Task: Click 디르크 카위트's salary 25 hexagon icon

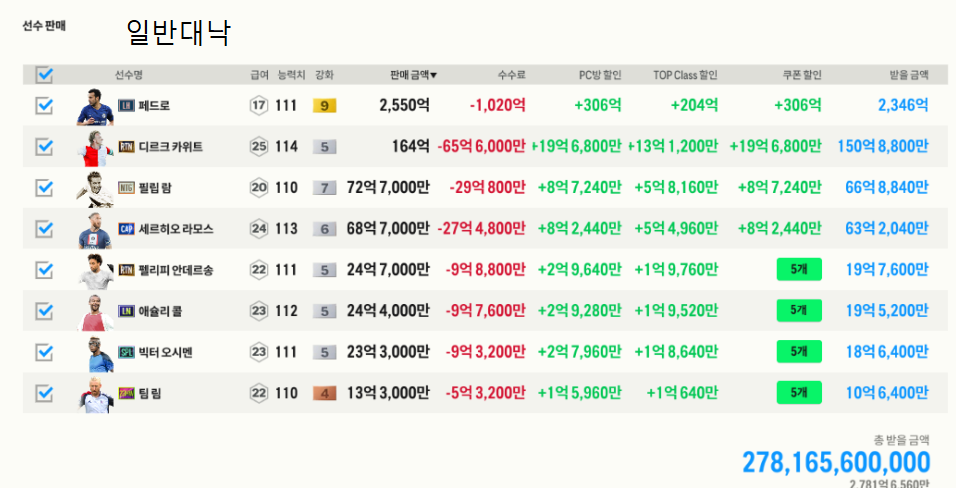Action: (x=259, y=146)
